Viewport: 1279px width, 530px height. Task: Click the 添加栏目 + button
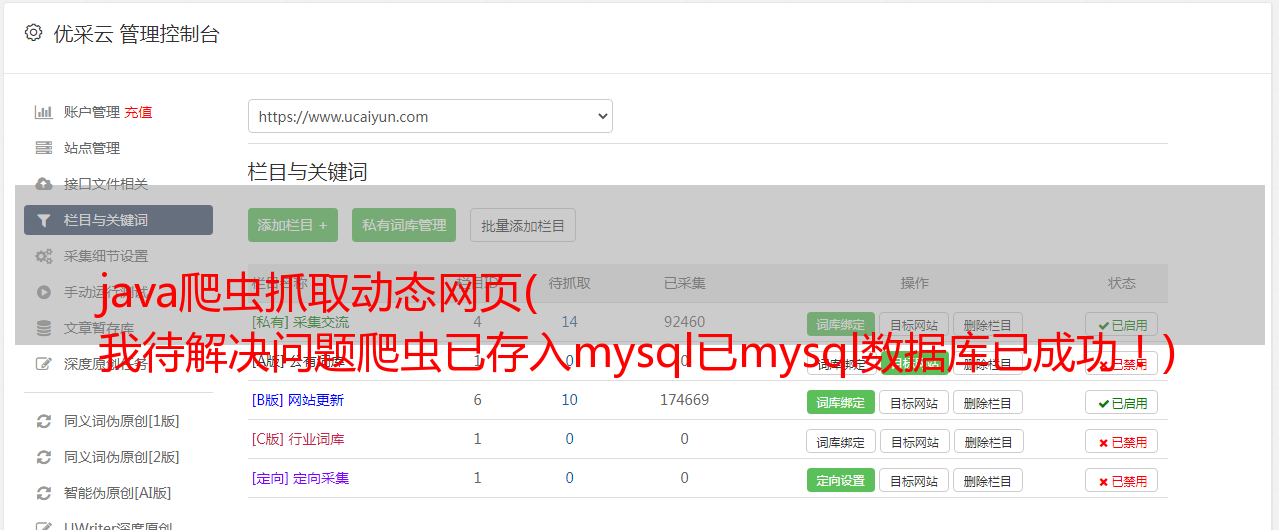(x=293, y=225)
